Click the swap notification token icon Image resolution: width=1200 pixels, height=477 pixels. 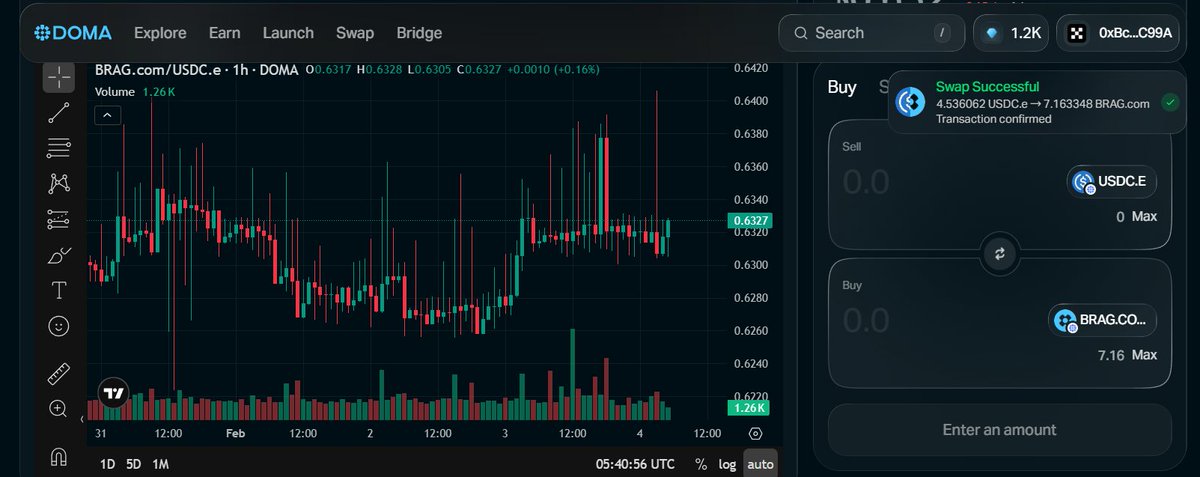coord(911,102)
